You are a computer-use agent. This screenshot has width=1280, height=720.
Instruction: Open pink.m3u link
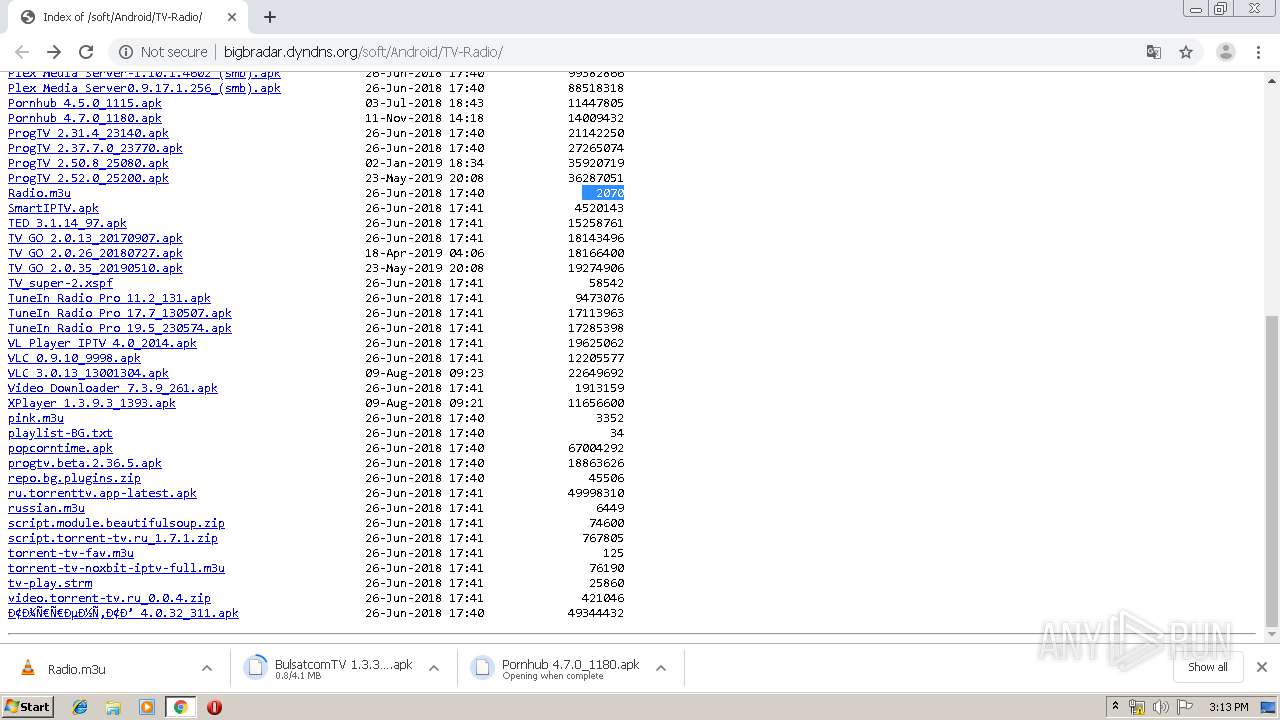[x=36, y=418]
